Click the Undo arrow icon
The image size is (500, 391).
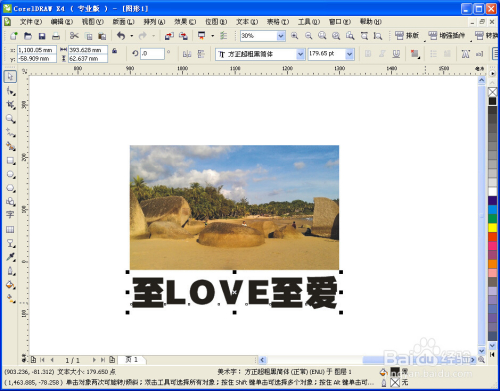(x=121, y=36)
